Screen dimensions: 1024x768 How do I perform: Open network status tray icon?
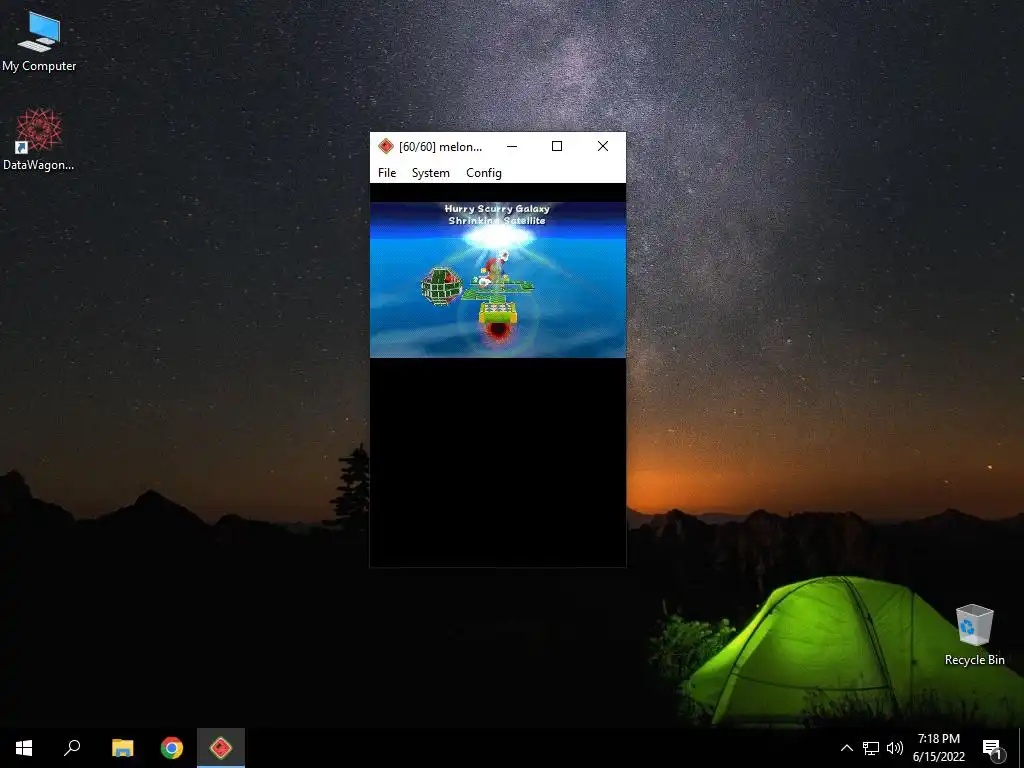[871, 748]
